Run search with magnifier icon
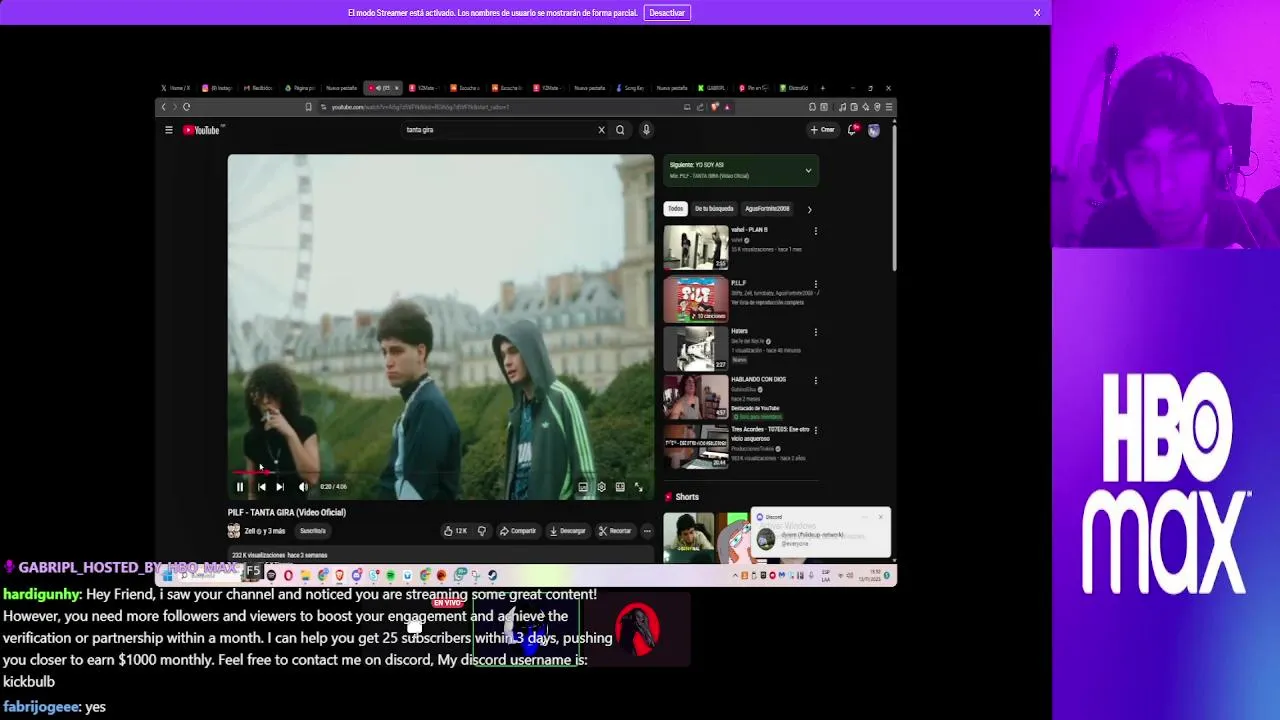This screenshot has height=720, width=1280. point(620,130)
